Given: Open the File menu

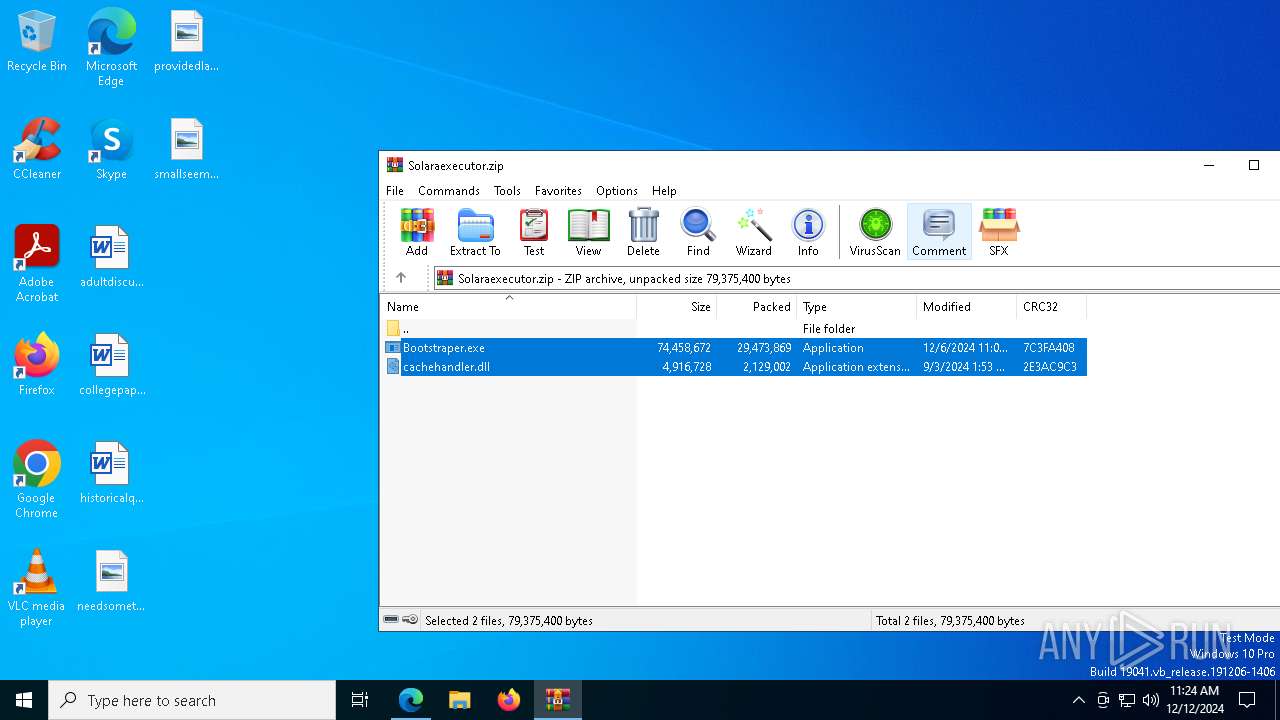Looking at the screenshot, I should click(x=395, y=190).
